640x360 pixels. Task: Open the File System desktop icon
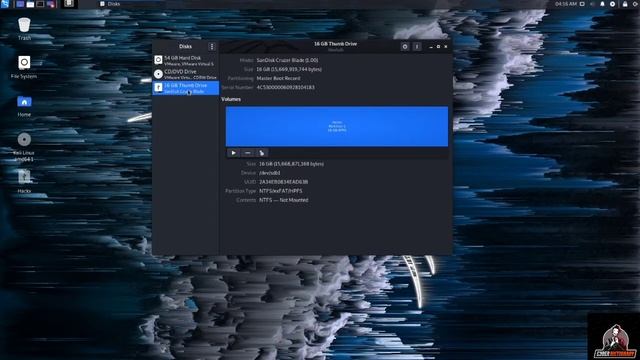point(24,67)
